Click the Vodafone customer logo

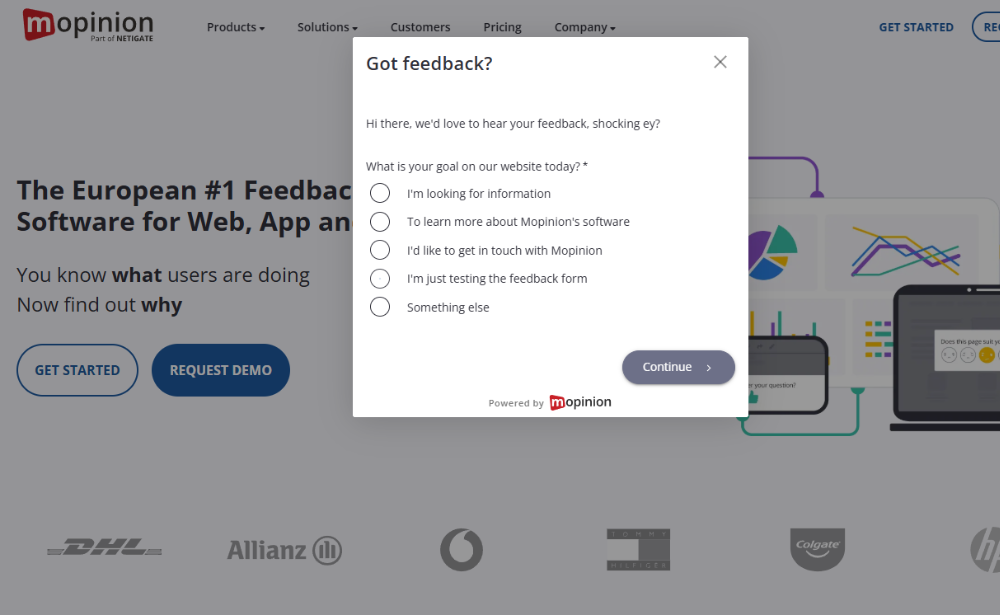(461, 549)
